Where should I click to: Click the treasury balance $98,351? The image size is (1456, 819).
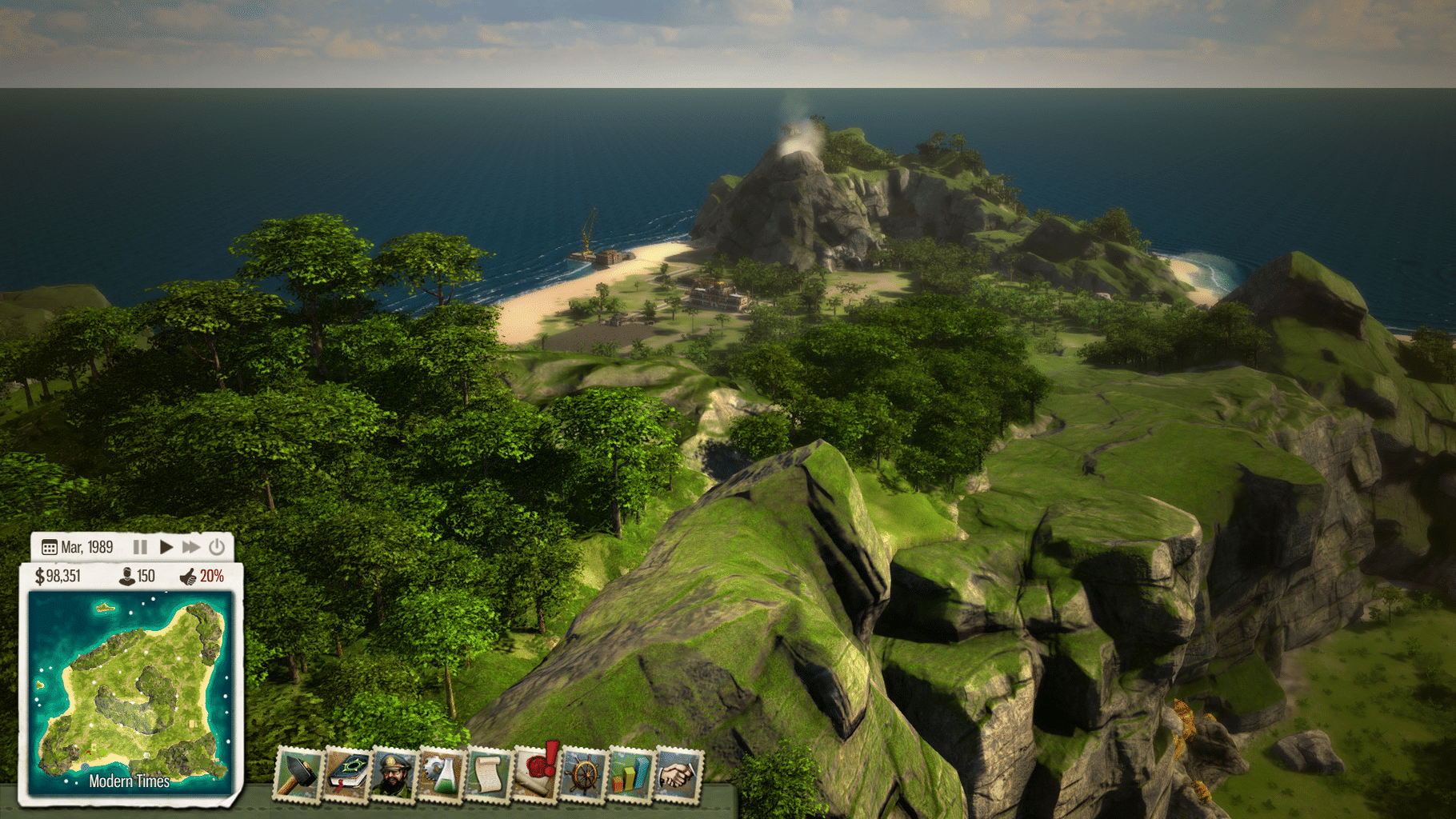58,576
